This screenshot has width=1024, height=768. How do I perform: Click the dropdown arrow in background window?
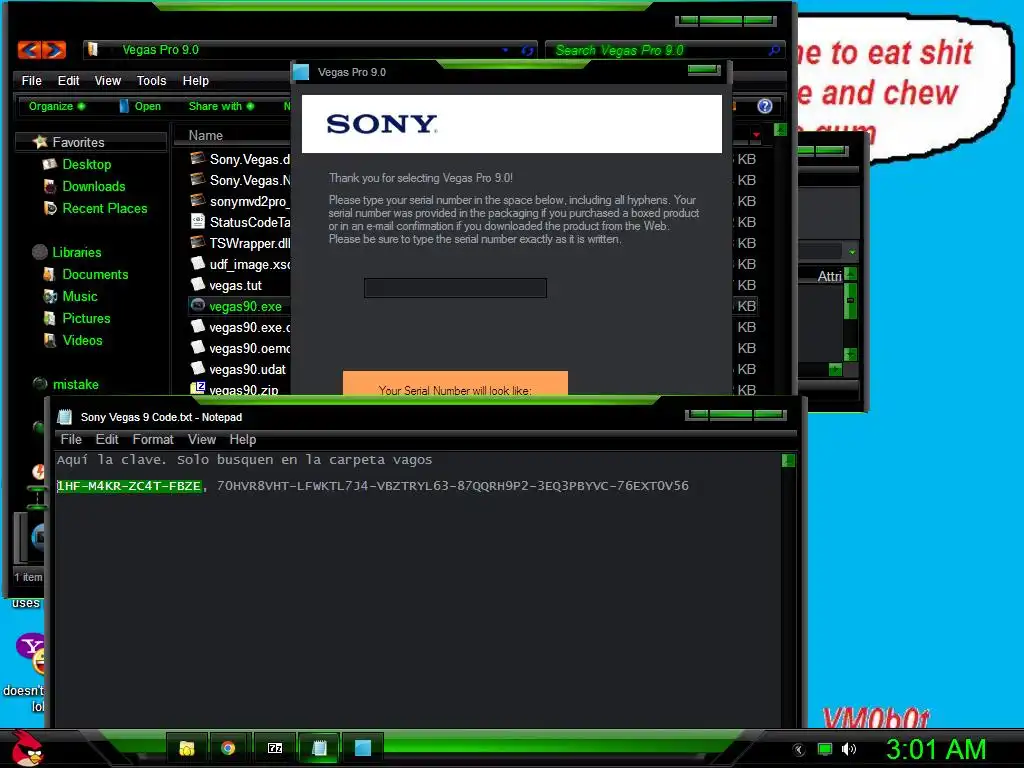[x=852, y=252]
